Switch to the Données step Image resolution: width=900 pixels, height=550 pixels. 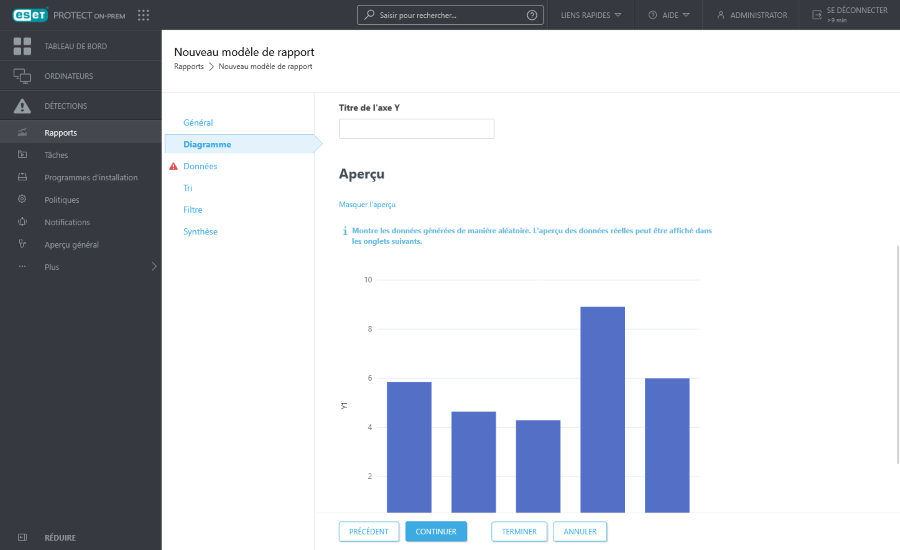click(x=200, y=166)
